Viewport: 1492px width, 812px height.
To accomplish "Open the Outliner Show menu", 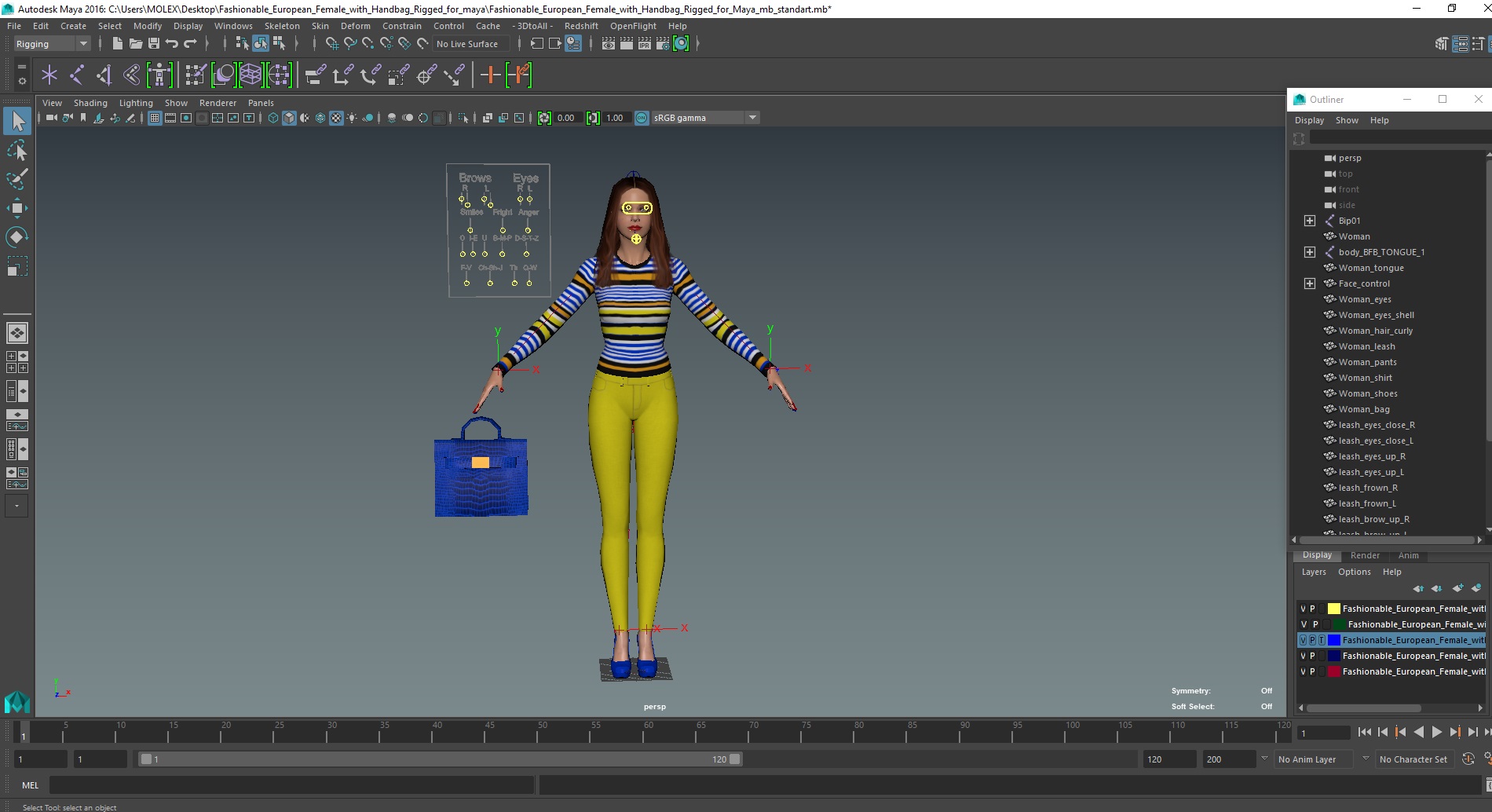I will 1347,120.
